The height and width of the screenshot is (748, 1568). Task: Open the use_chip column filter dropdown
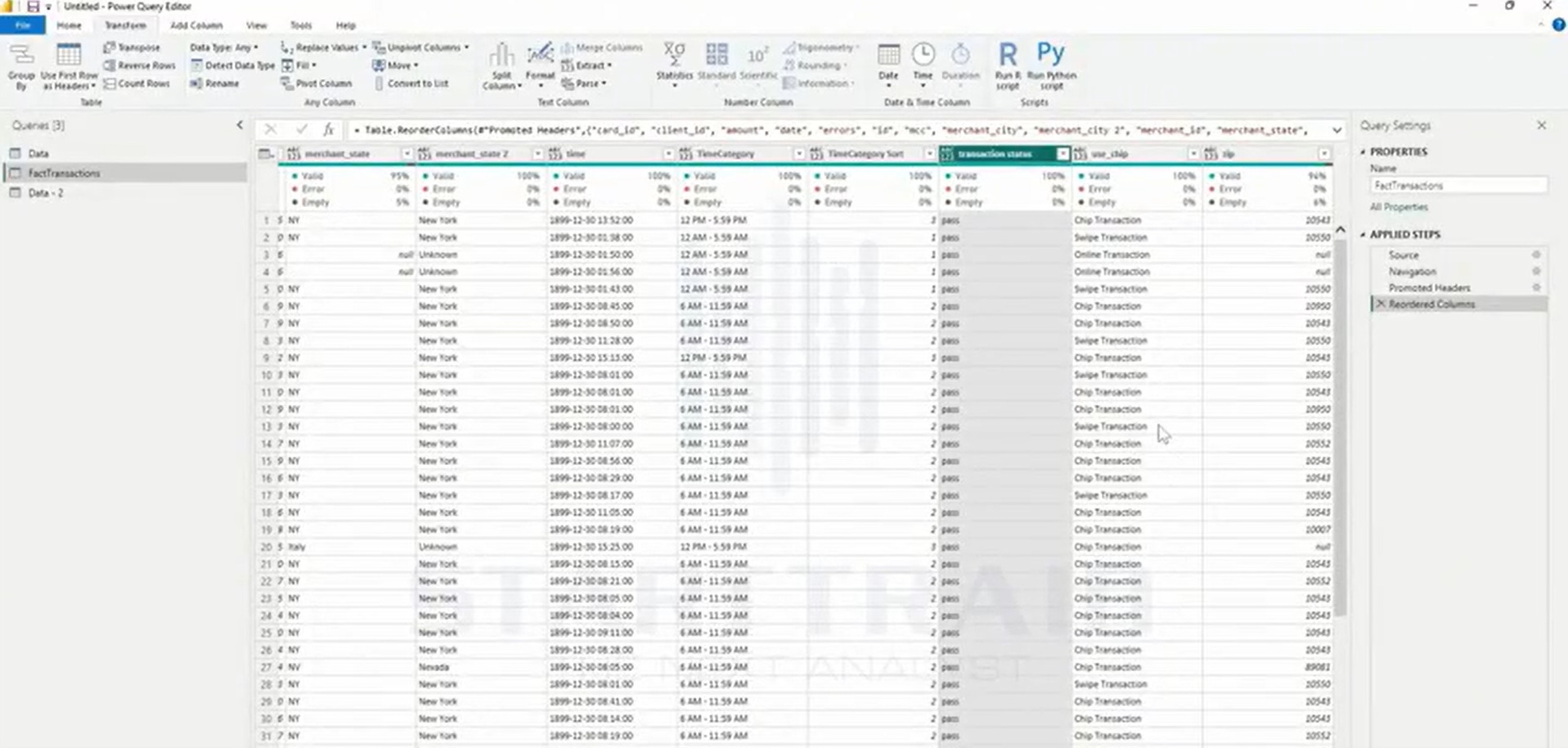[1193, 154]
